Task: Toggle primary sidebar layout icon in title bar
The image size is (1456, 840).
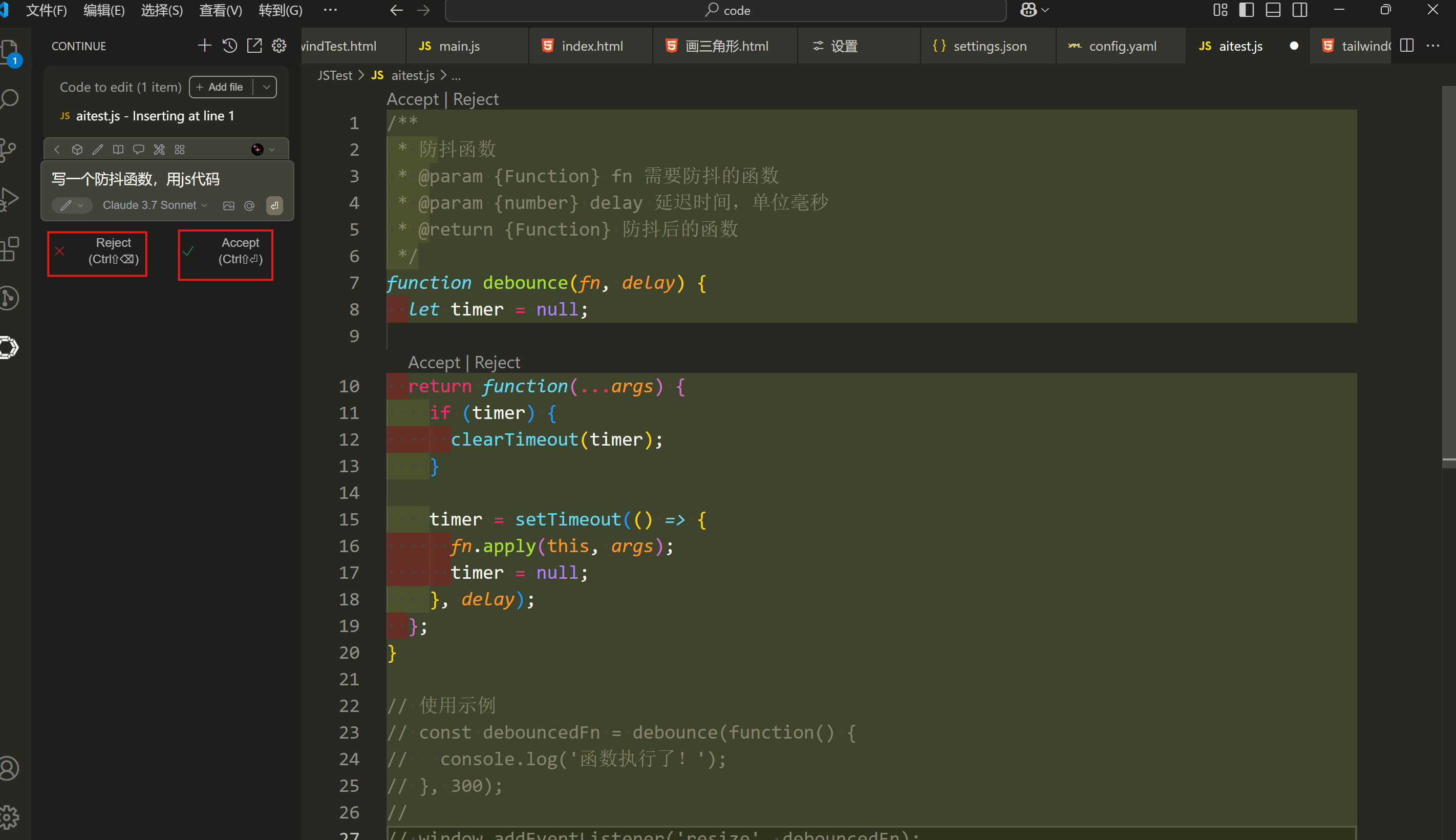Action: point(1246,10)
